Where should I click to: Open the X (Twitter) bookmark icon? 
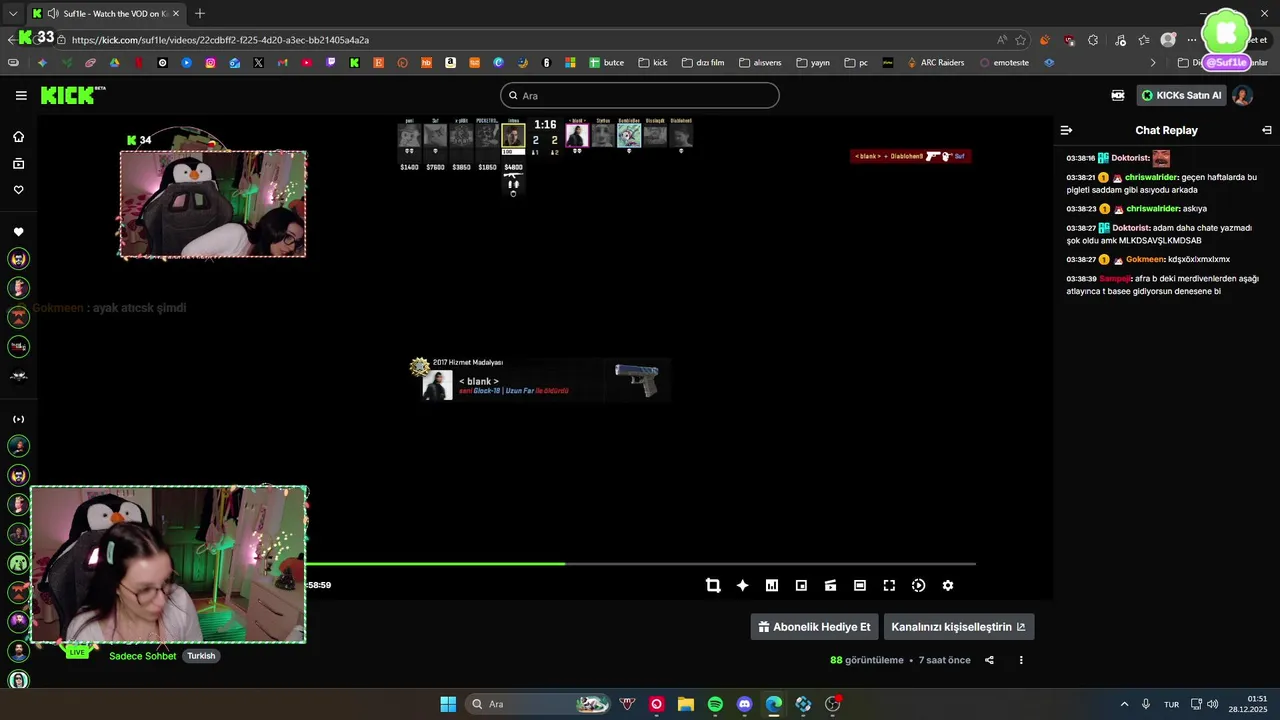click(258, 62)
